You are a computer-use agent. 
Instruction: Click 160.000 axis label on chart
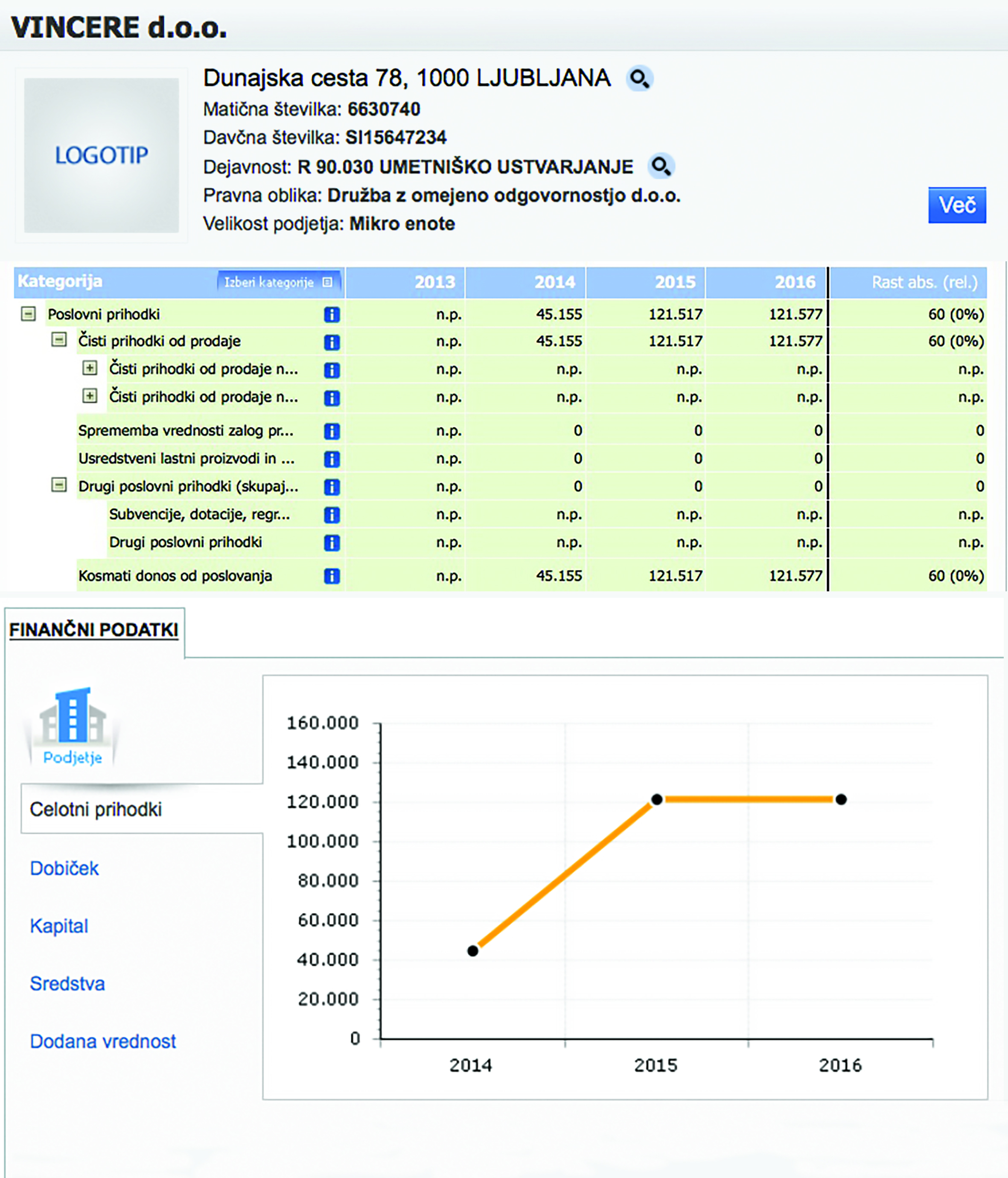[x=323, y=722]
